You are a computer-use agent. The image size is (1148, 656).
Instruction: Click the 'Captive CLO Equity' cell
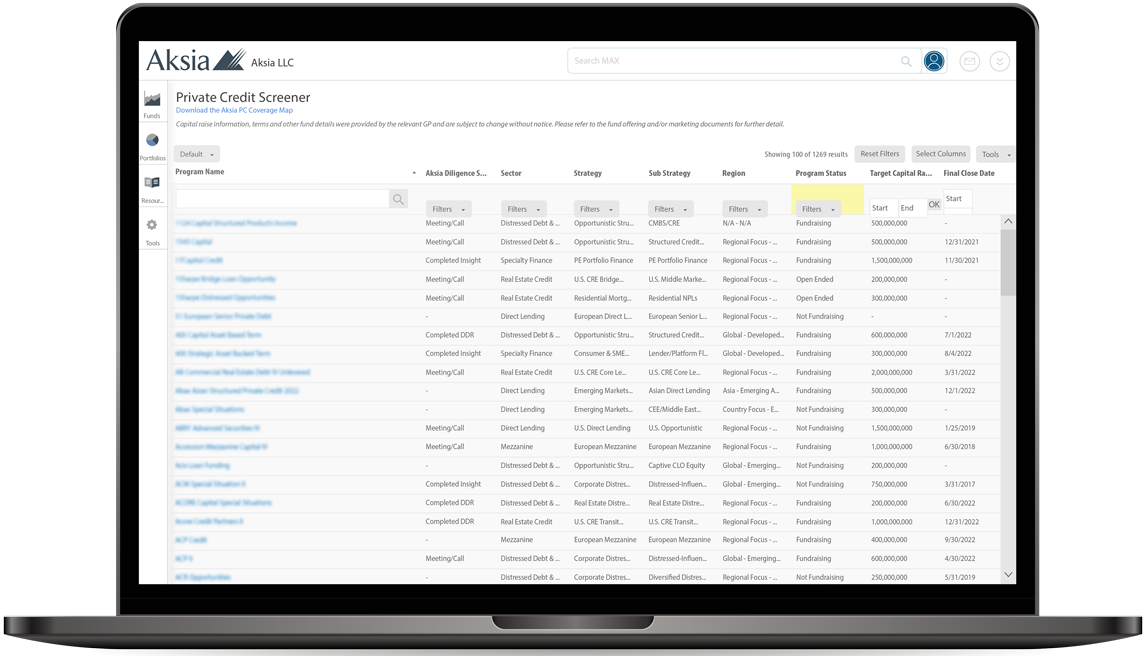[x=677, y=466]
